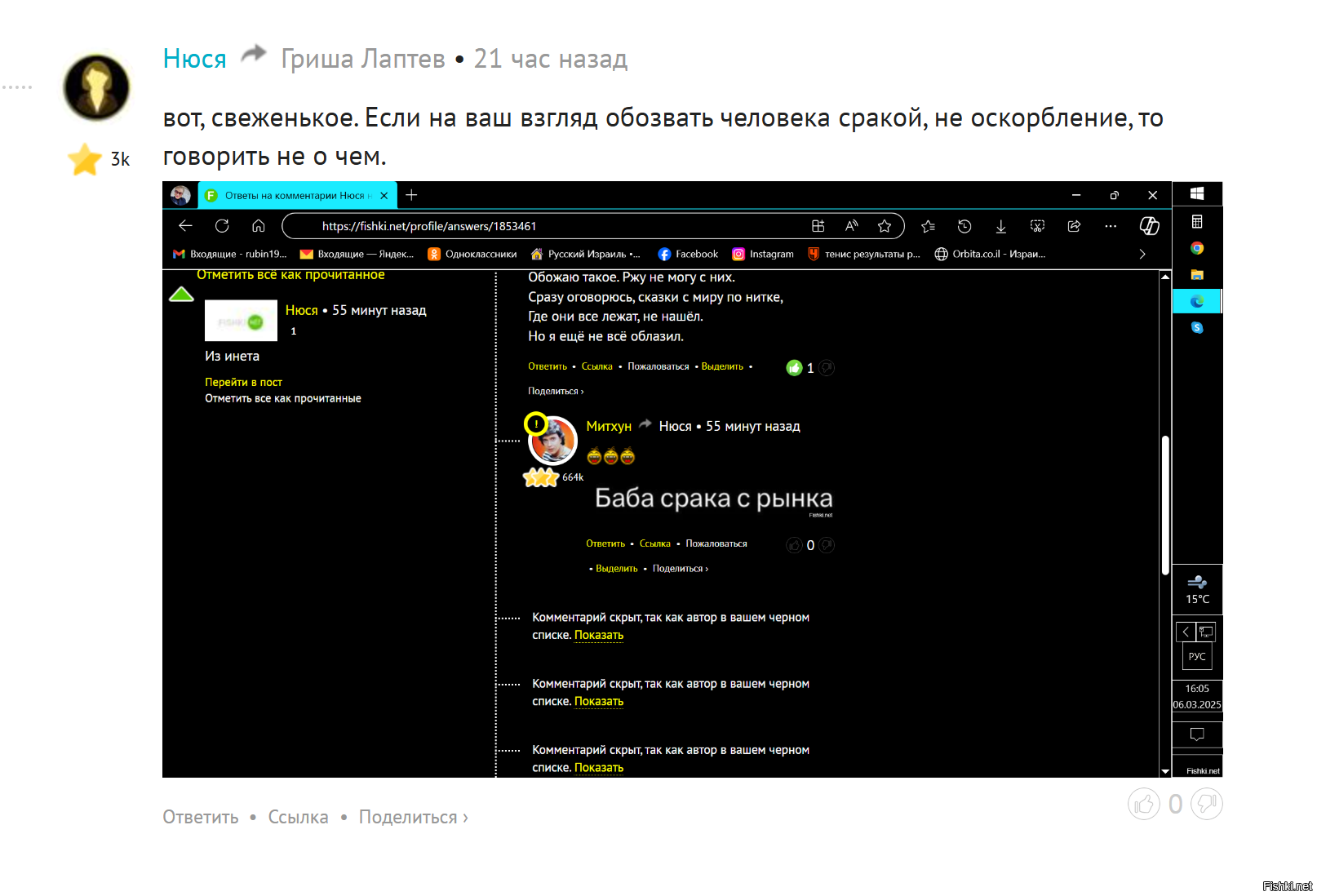Activate the read aloud icon in address bar

[851, 226]
